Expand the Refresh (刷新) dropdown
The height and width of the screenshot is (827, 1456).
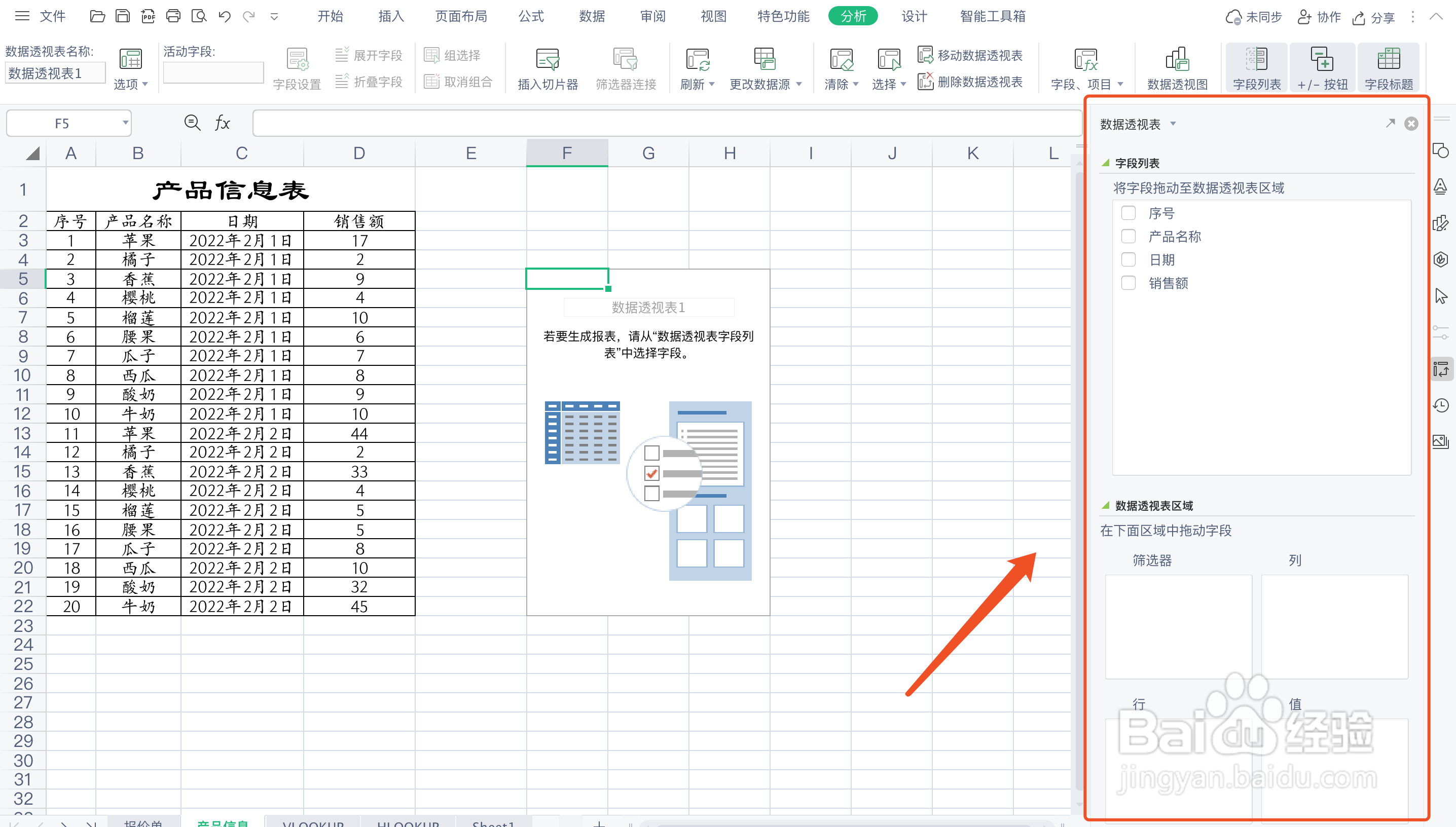711,85
